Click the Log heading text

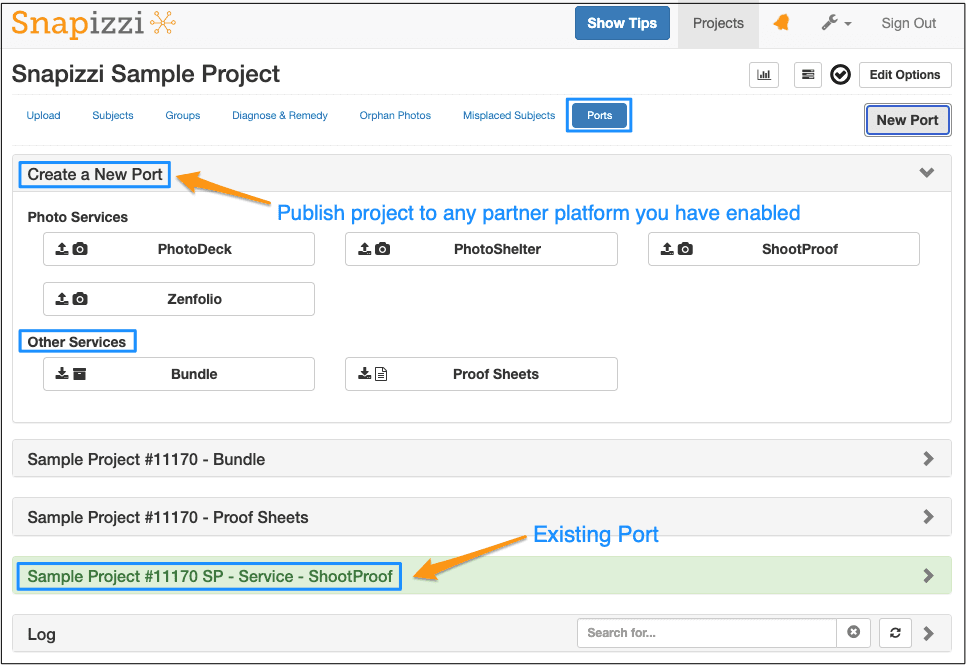point(41,634)
